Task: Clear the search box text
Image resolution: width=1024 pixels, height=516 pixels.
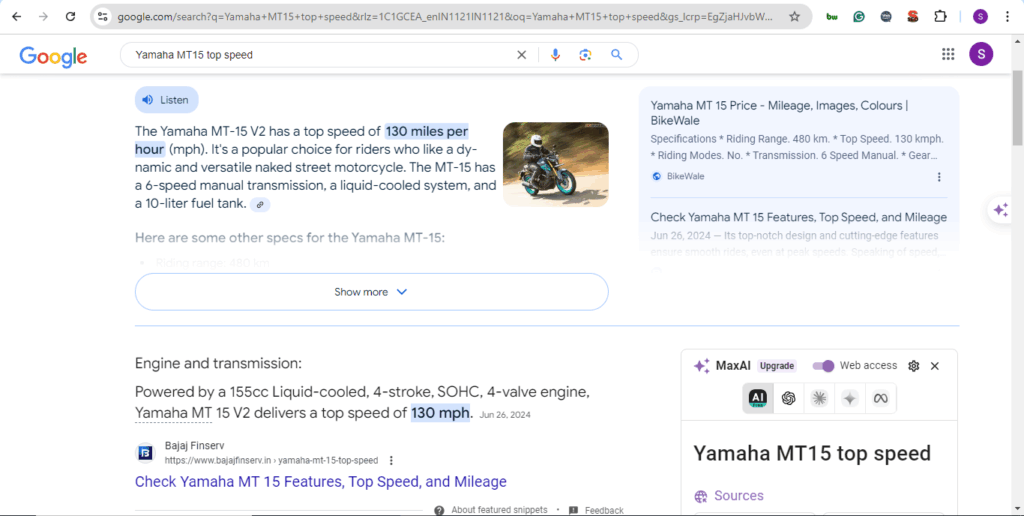Action: [x=521, y=55]
